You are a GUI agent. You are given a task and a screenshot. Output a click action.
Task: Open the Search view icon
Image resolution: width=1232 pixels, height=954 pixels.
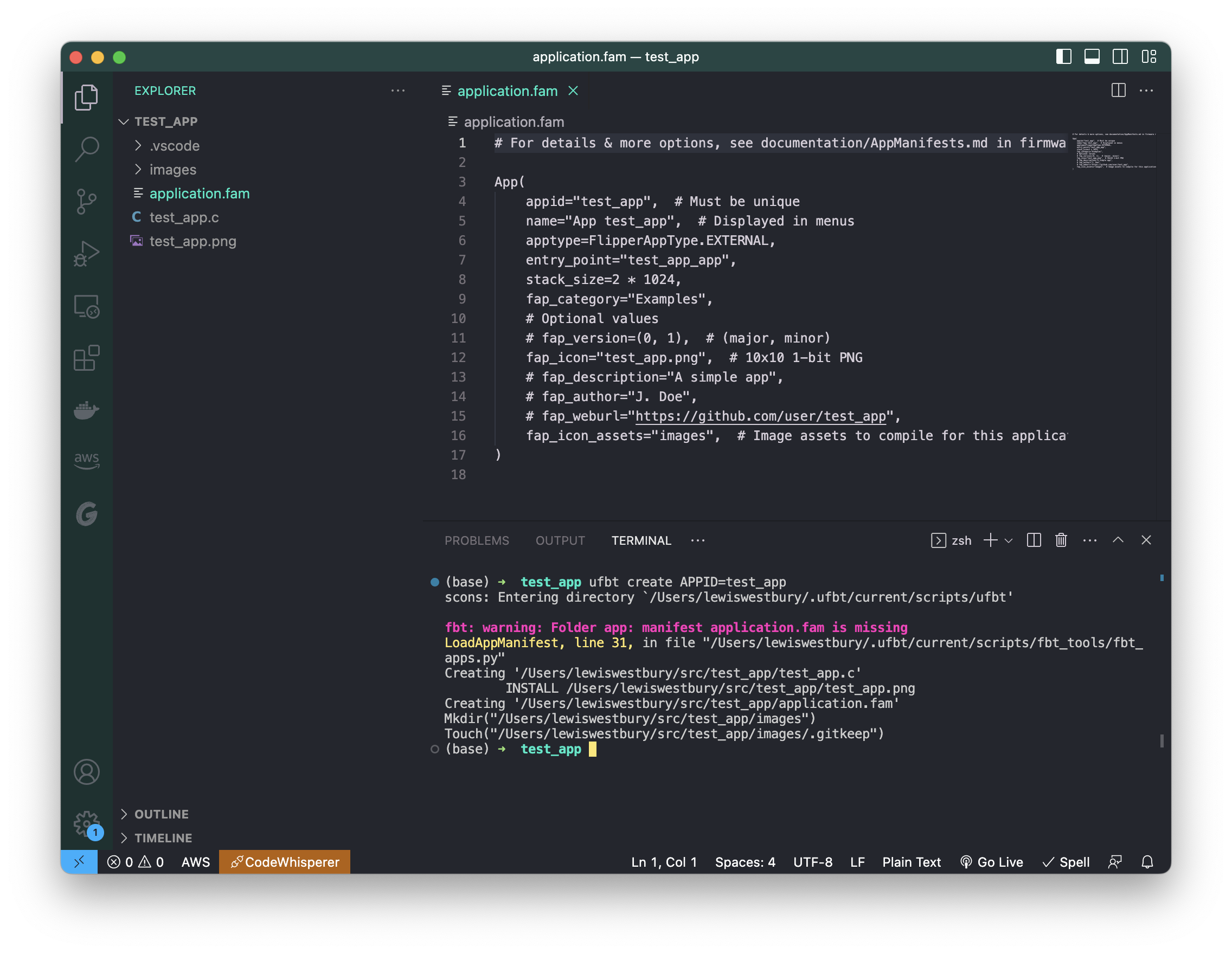coord(86,149)
